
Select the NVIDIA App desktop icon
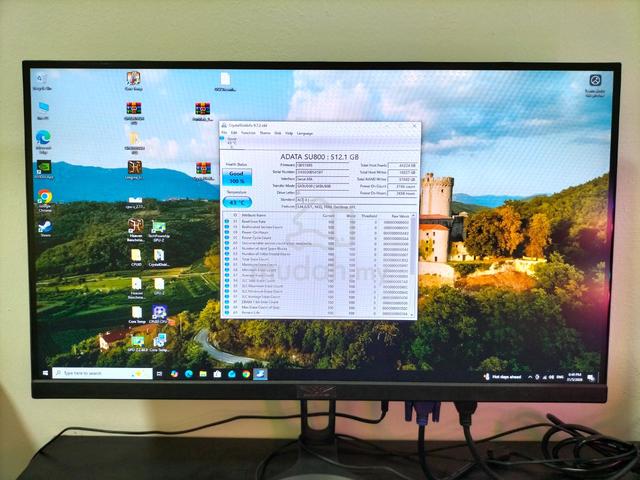pyautogui.click(x=44, y=169)
